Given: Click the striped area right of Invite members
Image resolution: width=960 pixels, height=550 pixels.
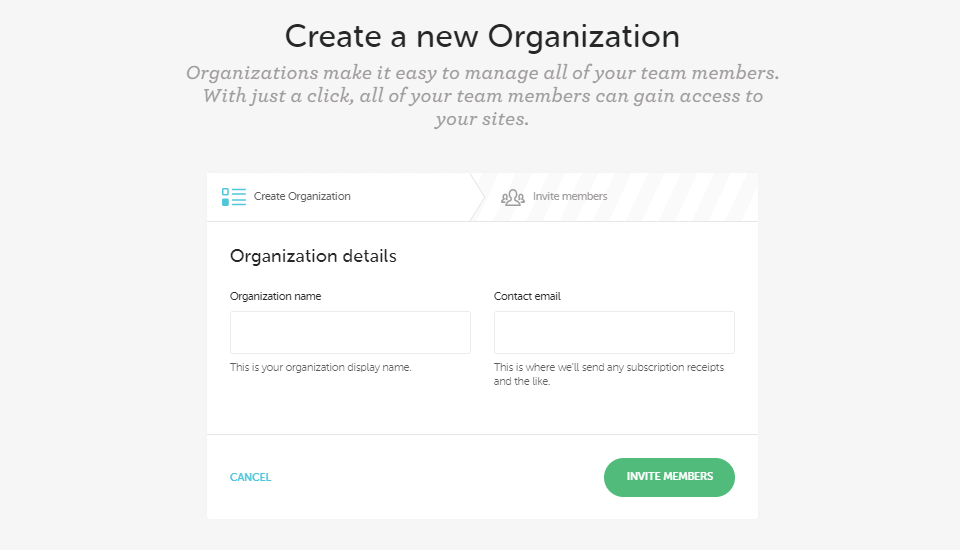Looking at the screenshot, I should point(690,197).
